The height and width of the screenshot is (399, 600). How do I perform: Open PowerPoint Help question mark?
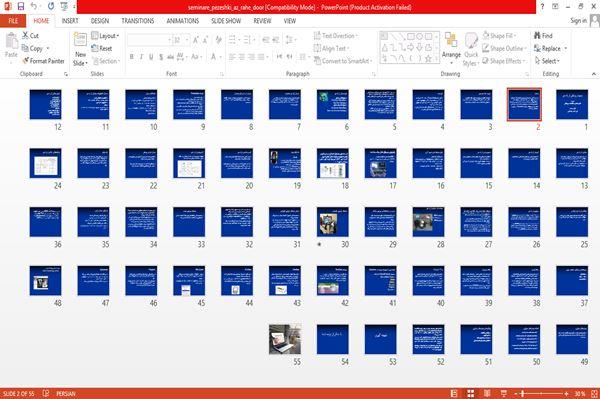coord(542,7)
